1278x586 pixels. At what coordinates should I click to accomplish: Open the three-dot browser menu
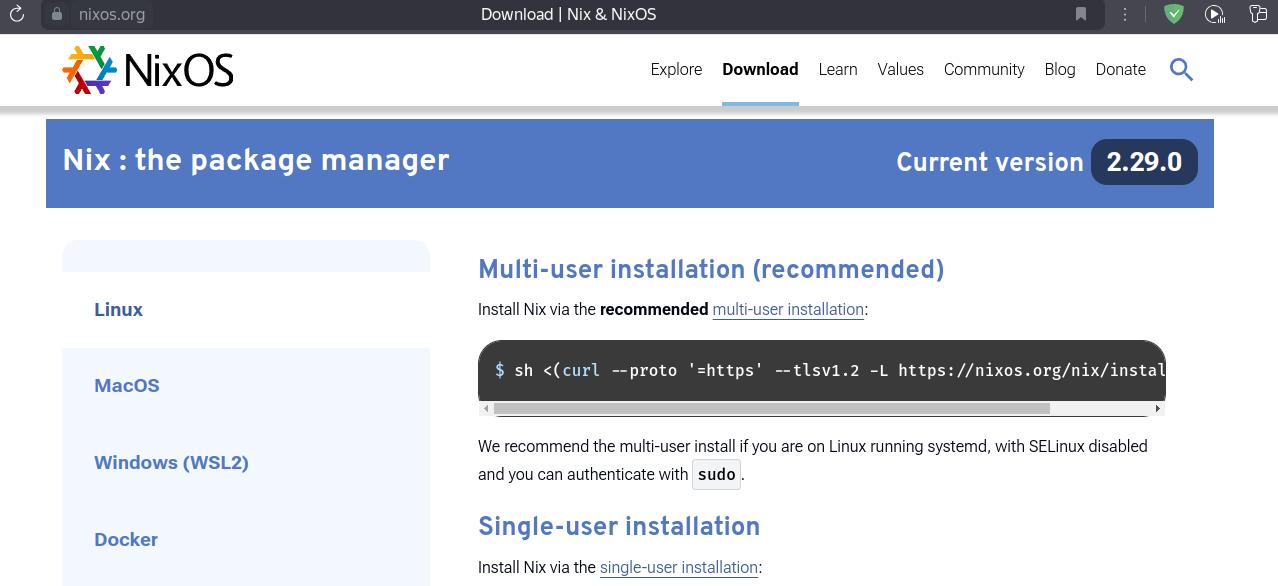point(1125,14)
